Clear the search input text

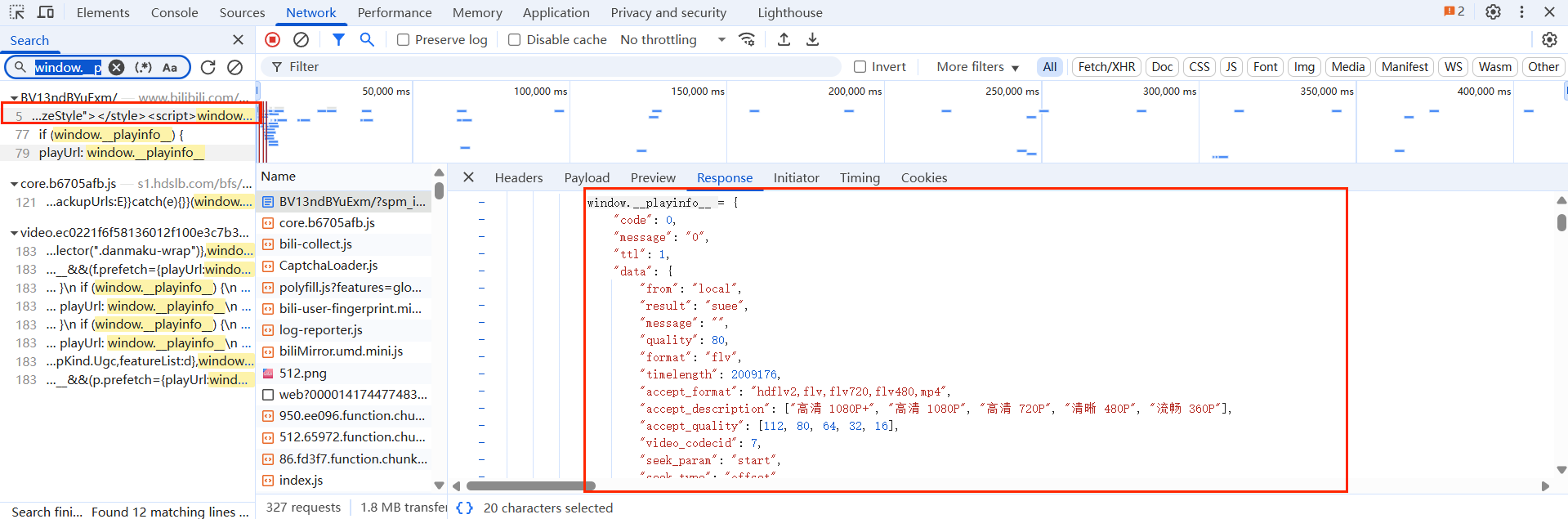(x=117, y=67)
